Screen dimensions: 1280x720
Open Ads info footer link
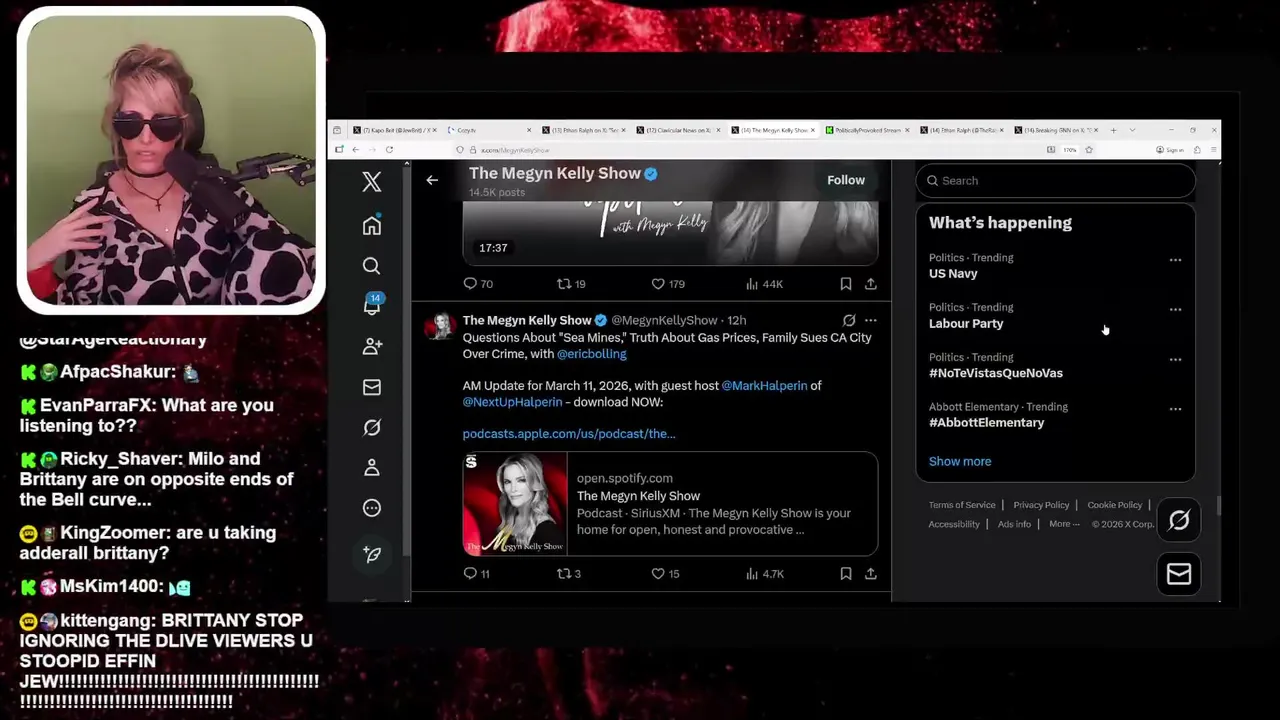tap(1014, 524)
